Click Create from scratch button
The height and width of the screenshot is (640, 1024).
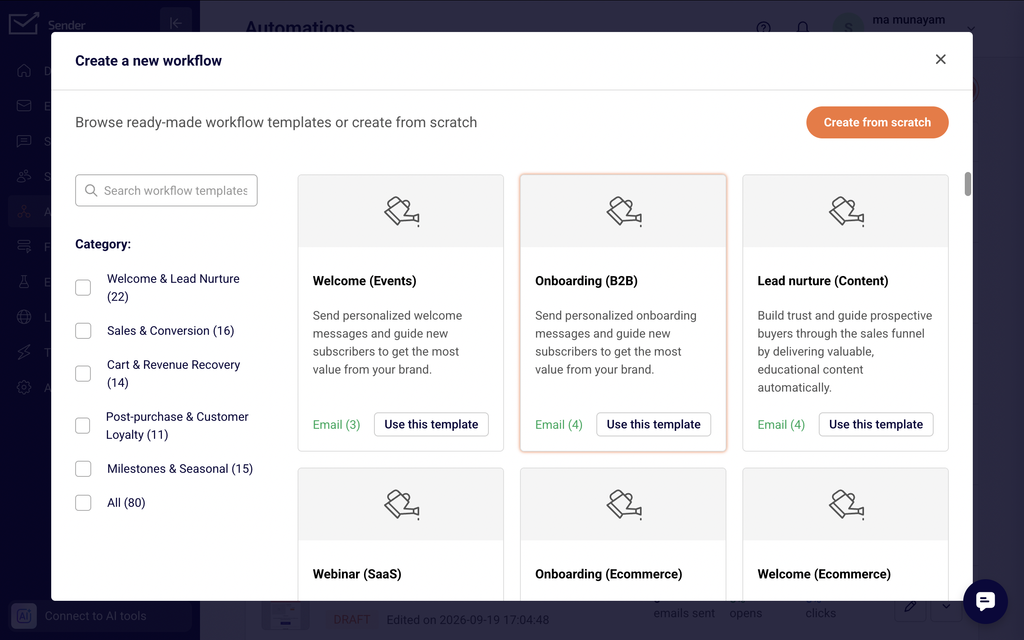coord(877,122)
